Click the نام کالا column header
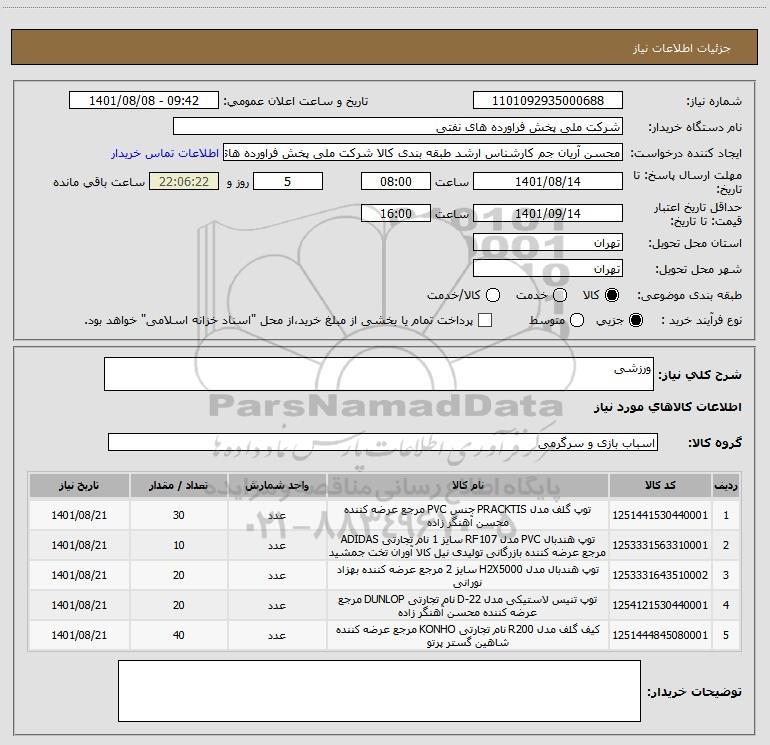This screenshot has width=770, height=745. click(468, 486)
